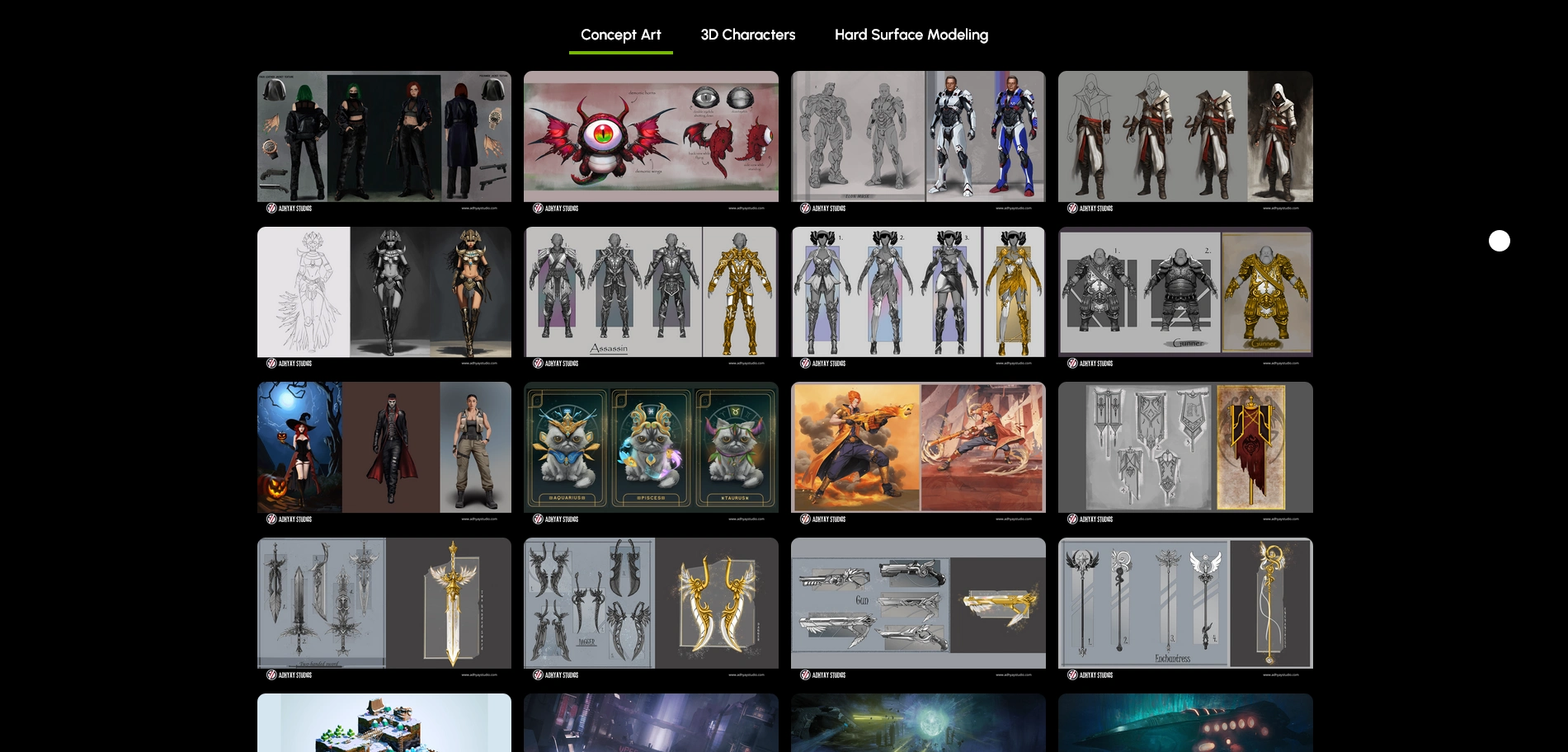
Task: Open the Enchantress staff concept thumbnail
Action: click(1185, 609)
